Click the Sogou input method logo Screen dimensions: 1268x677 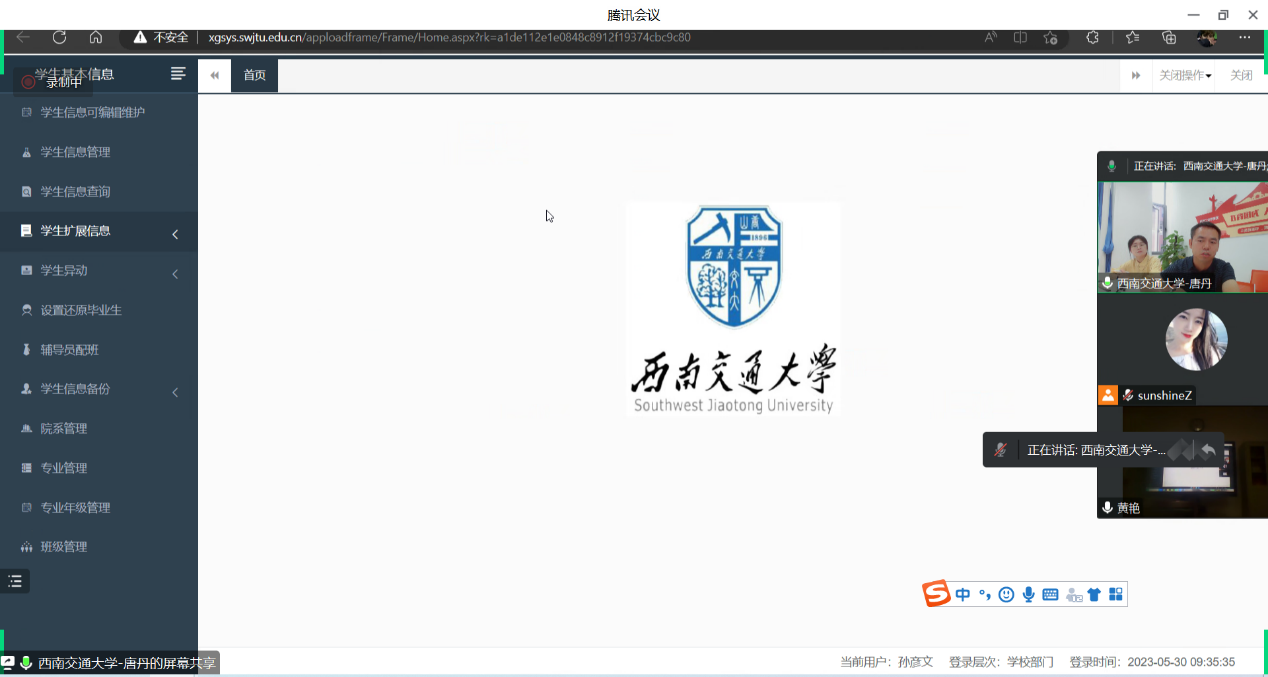[x=937, y=594]
